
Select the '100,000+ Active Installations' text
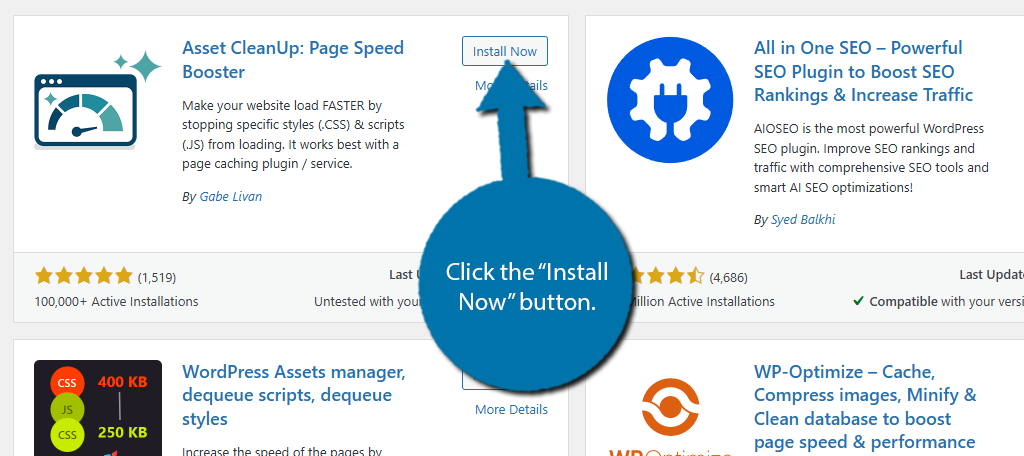(x=116, y=302)
